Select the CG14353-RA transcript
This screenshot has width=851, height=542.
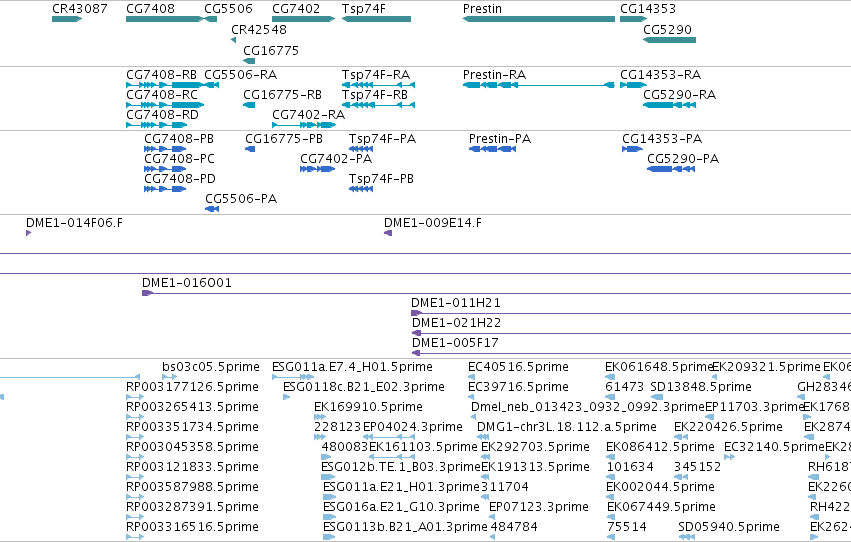633,85
